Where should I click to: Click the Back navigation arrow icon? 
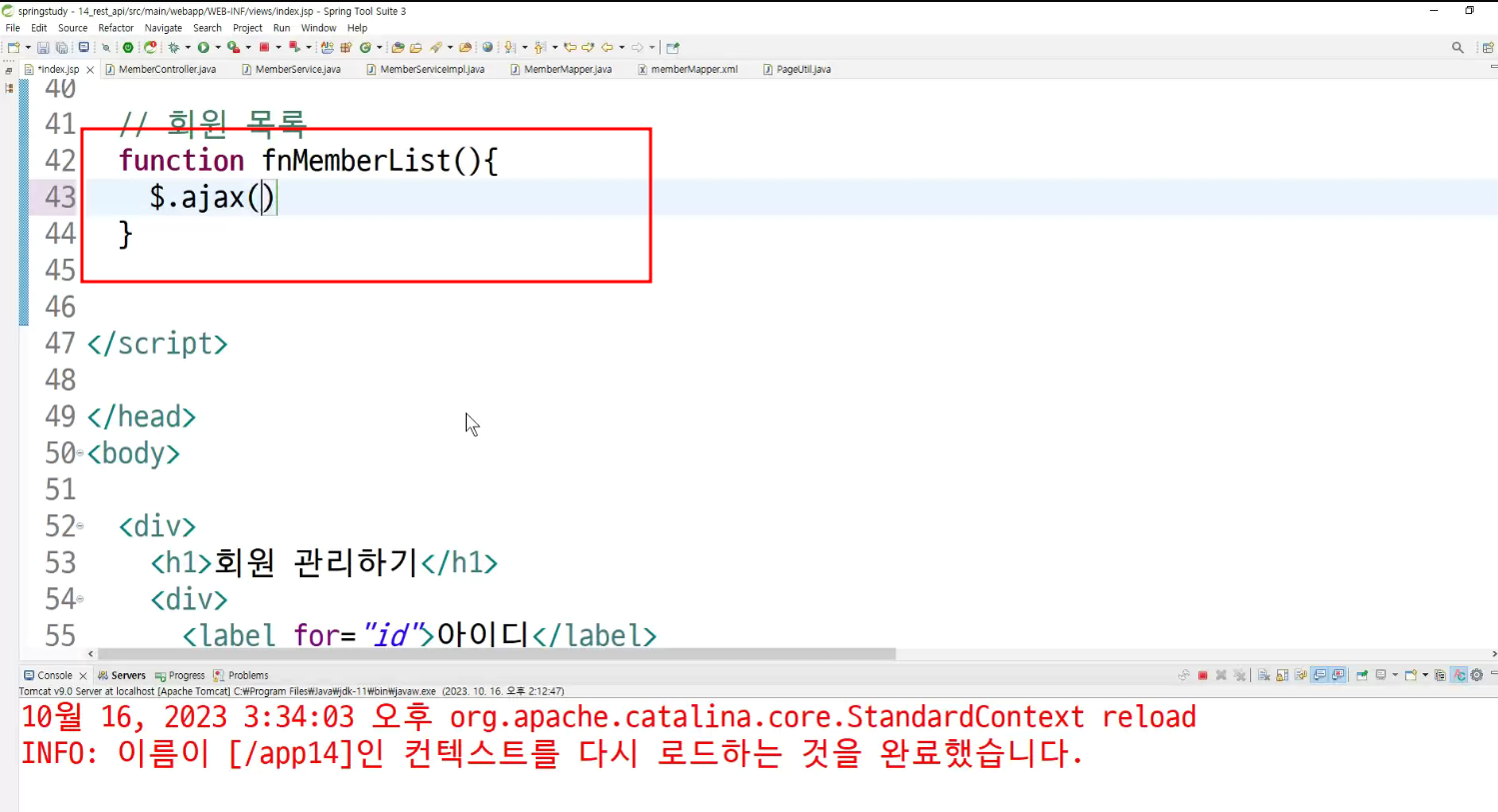click(607, 47)
